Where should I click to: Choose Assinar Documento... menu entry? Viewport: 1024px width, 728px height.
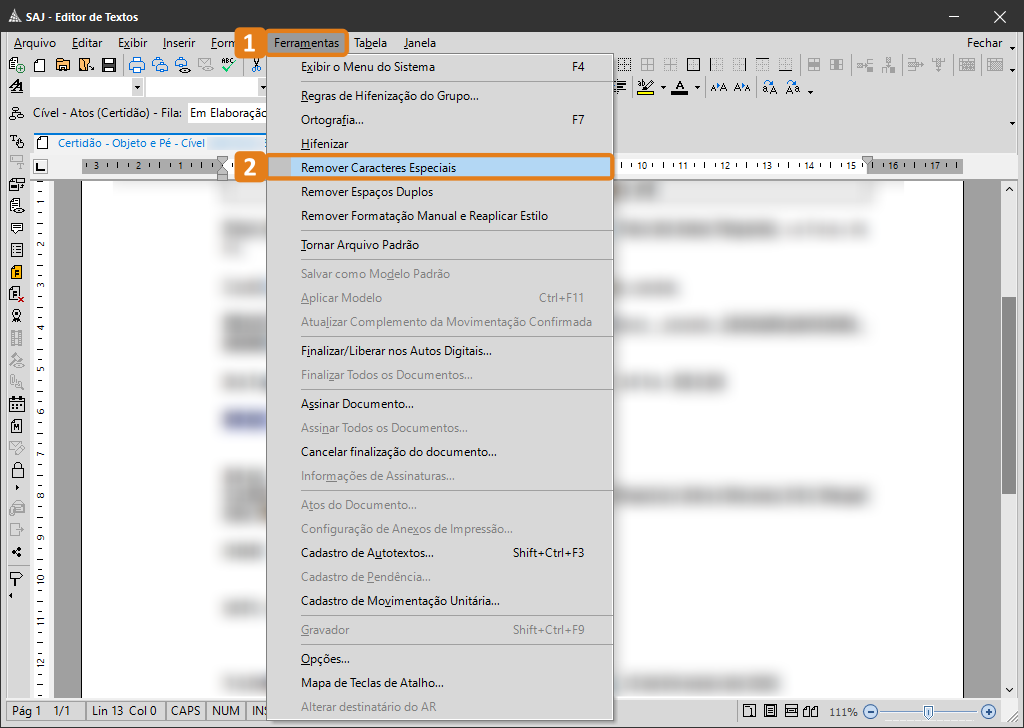point(440,404)
